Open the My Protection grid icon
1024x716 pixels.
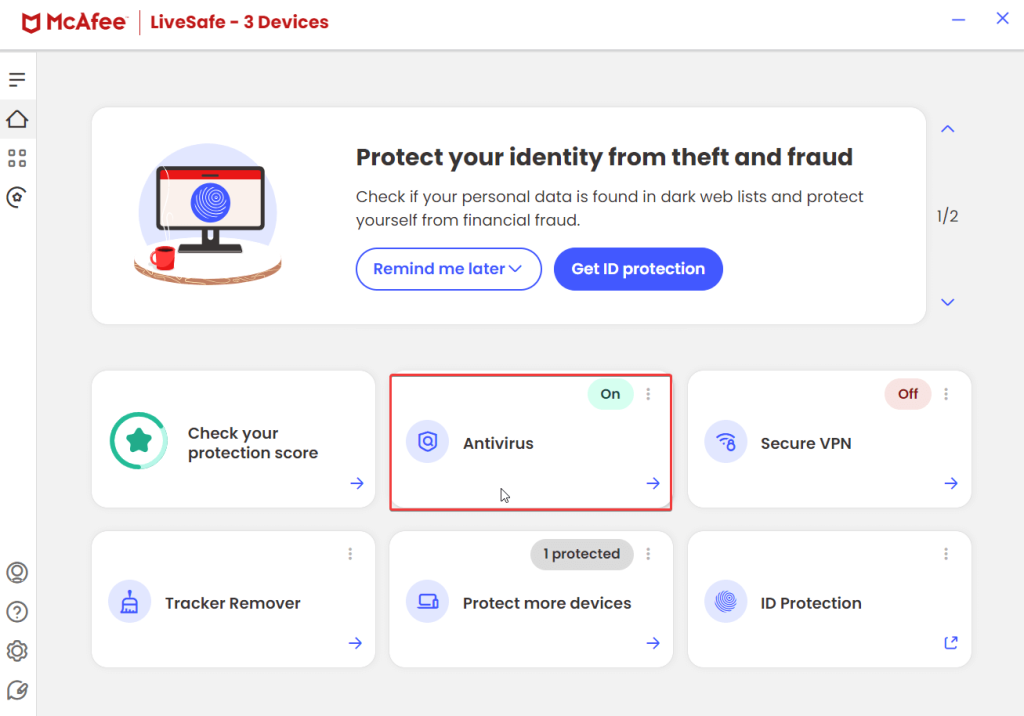17,158
